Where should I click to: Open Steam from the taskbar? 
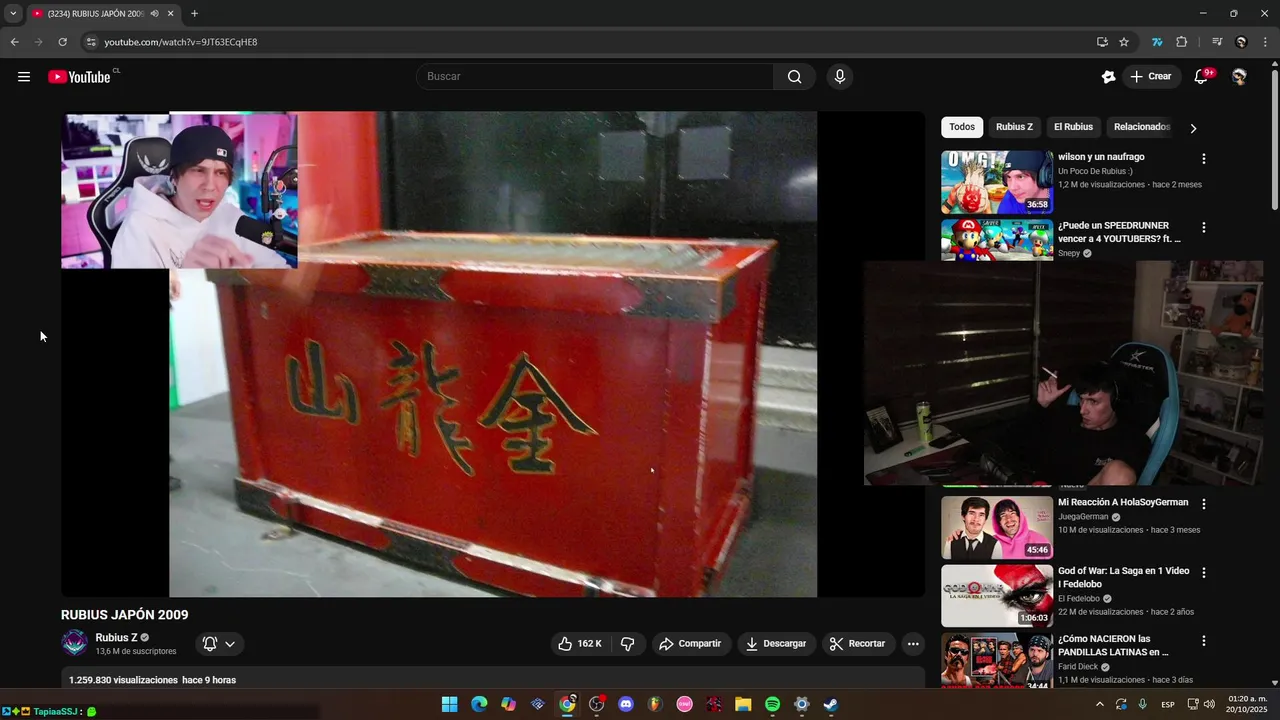pos(831,705)
